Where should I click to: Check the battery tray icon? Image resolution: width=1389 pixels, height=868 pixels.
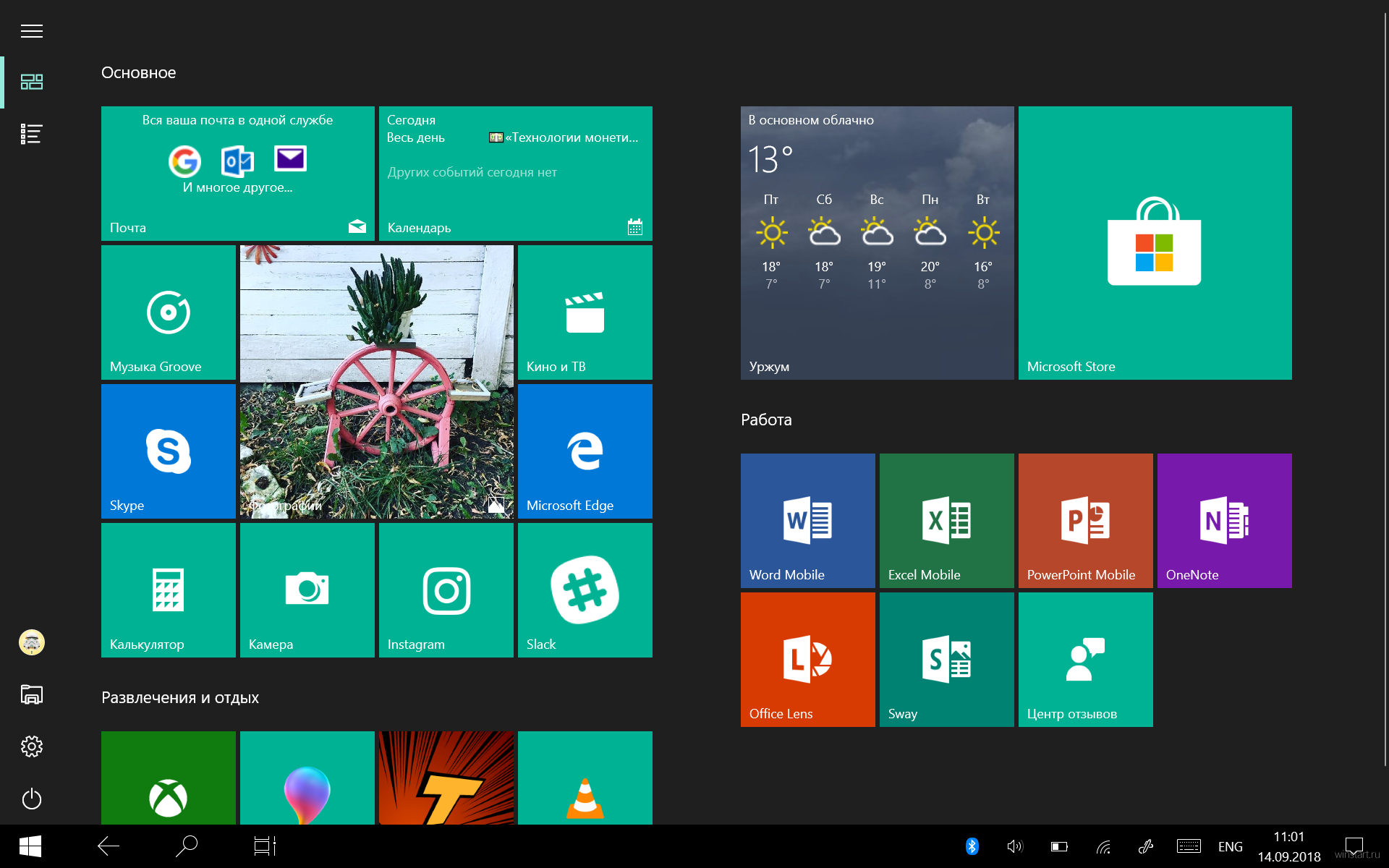point(1059,846)
